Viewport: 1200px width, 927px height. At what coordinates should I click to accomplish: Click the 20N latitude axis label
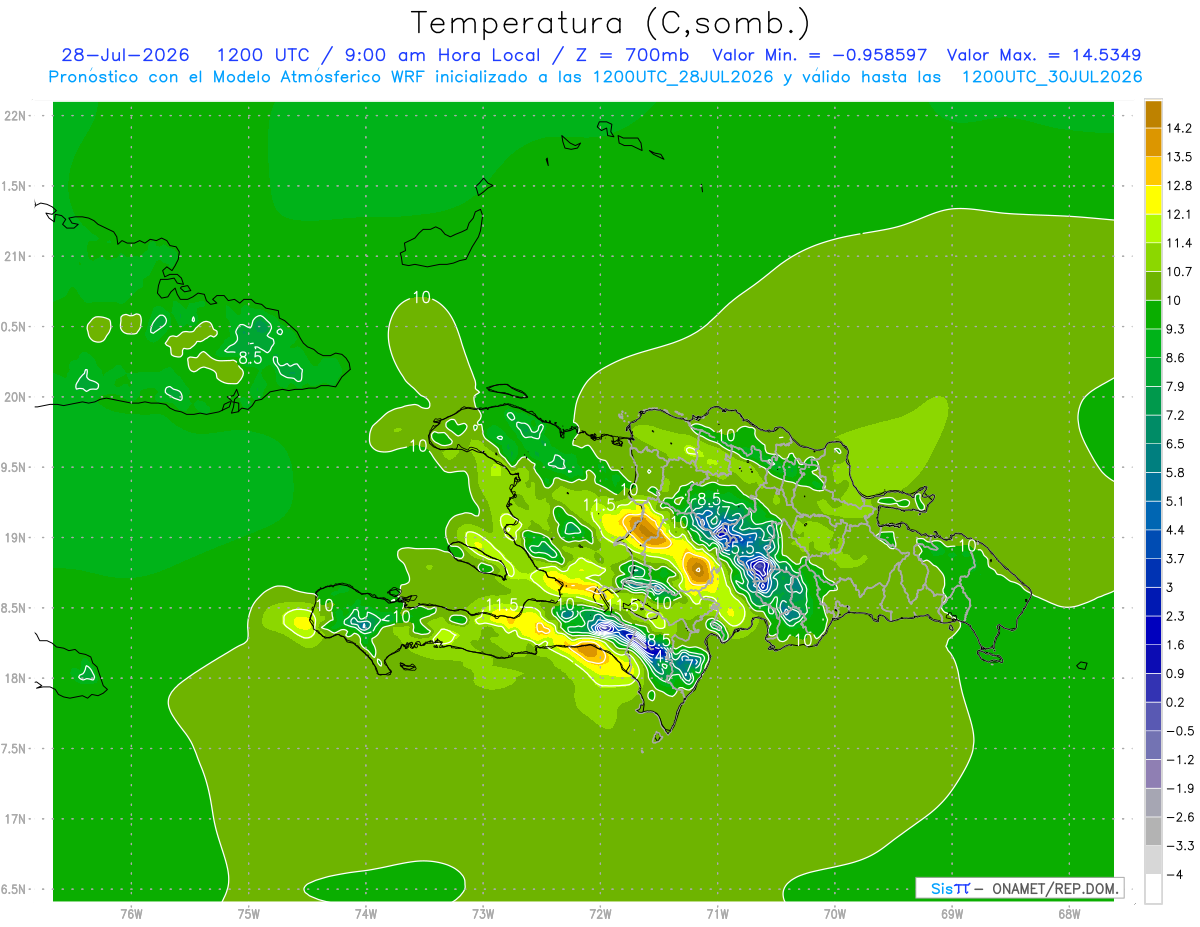click(x=15, y=397)
